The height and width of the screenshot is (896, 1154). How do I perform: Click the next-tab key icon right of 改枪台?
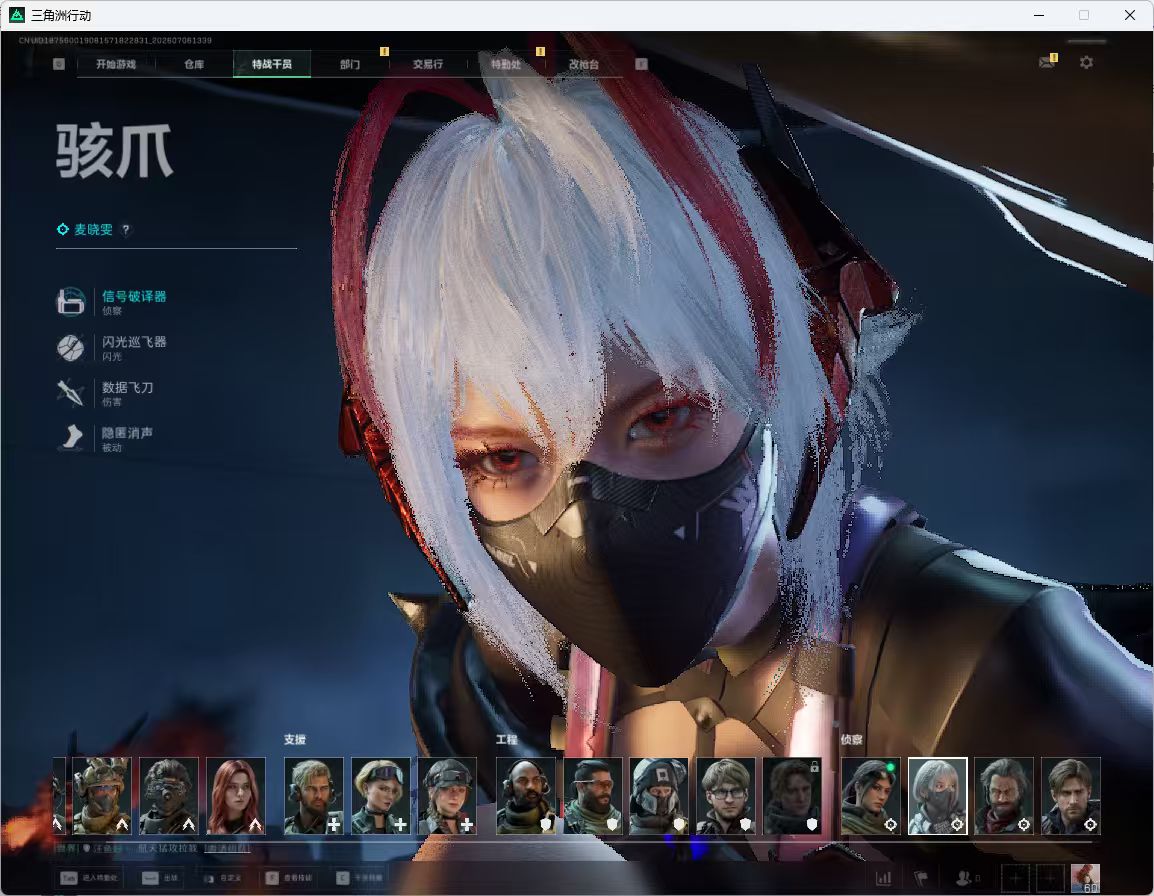click(641, 64)
